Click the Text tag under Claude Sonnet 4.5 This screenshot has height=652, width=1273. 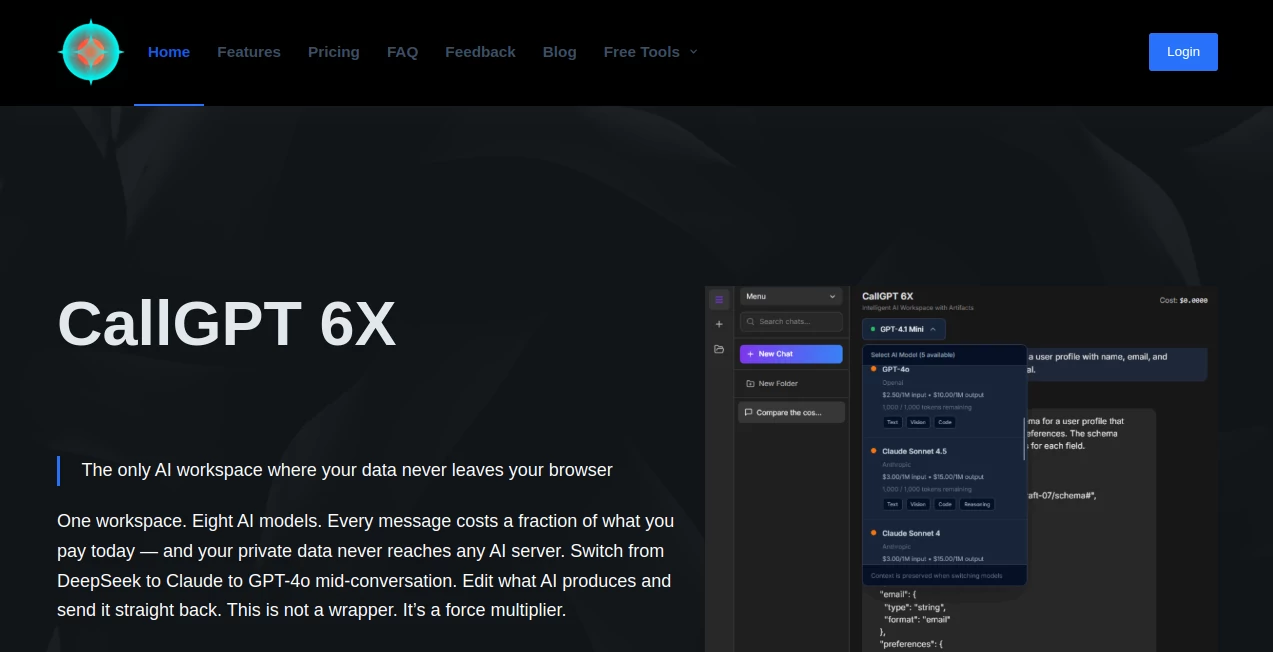[x=892, y=504]
